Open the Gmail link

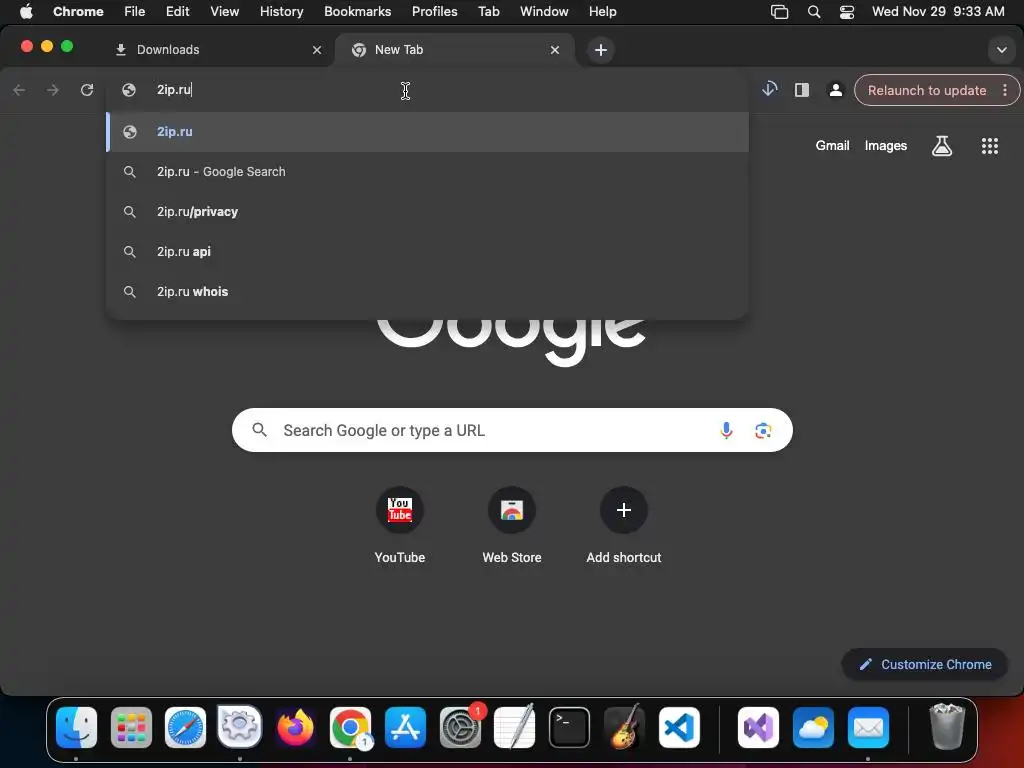pyautogui.click(x=832, y=146)
